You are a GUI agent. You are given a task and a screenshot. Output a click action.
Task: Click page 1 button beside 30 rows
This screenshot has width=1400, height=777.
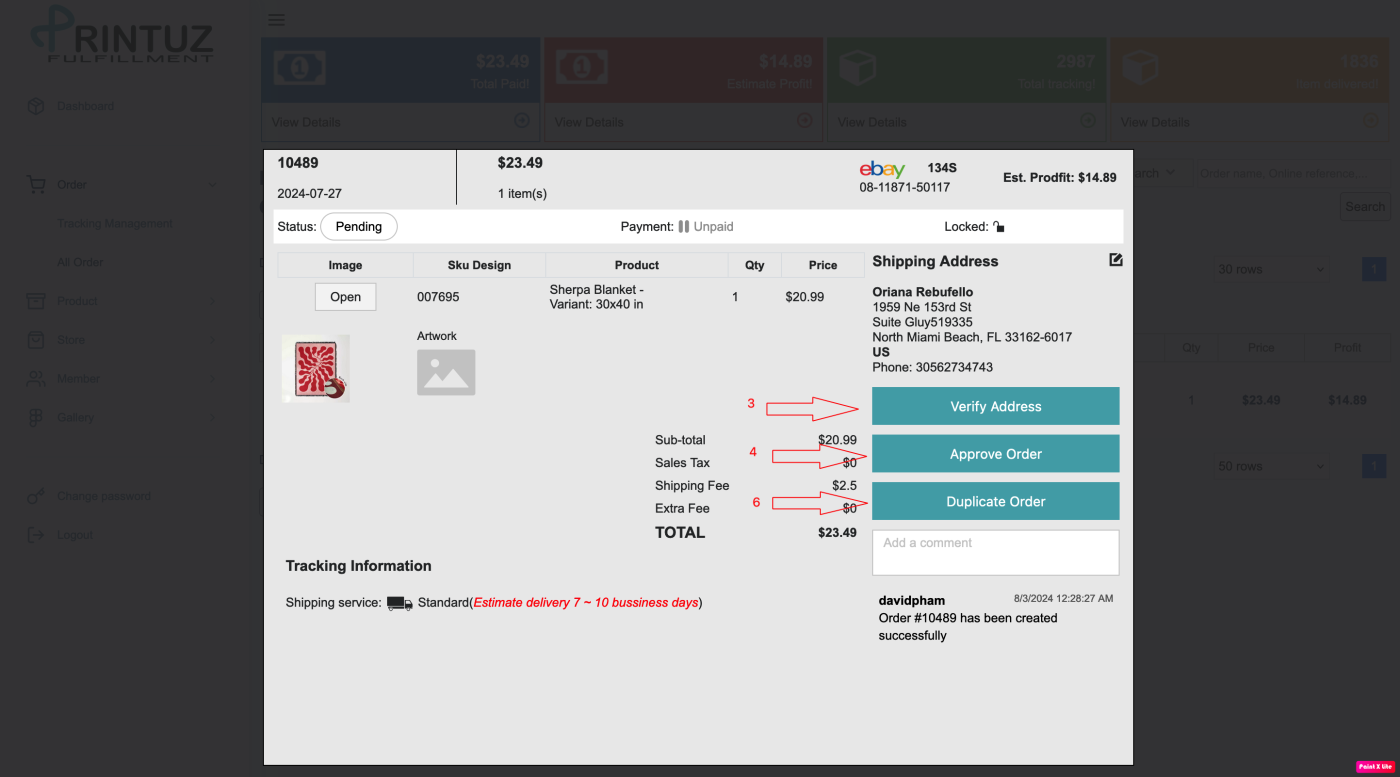coord(1375,269)
